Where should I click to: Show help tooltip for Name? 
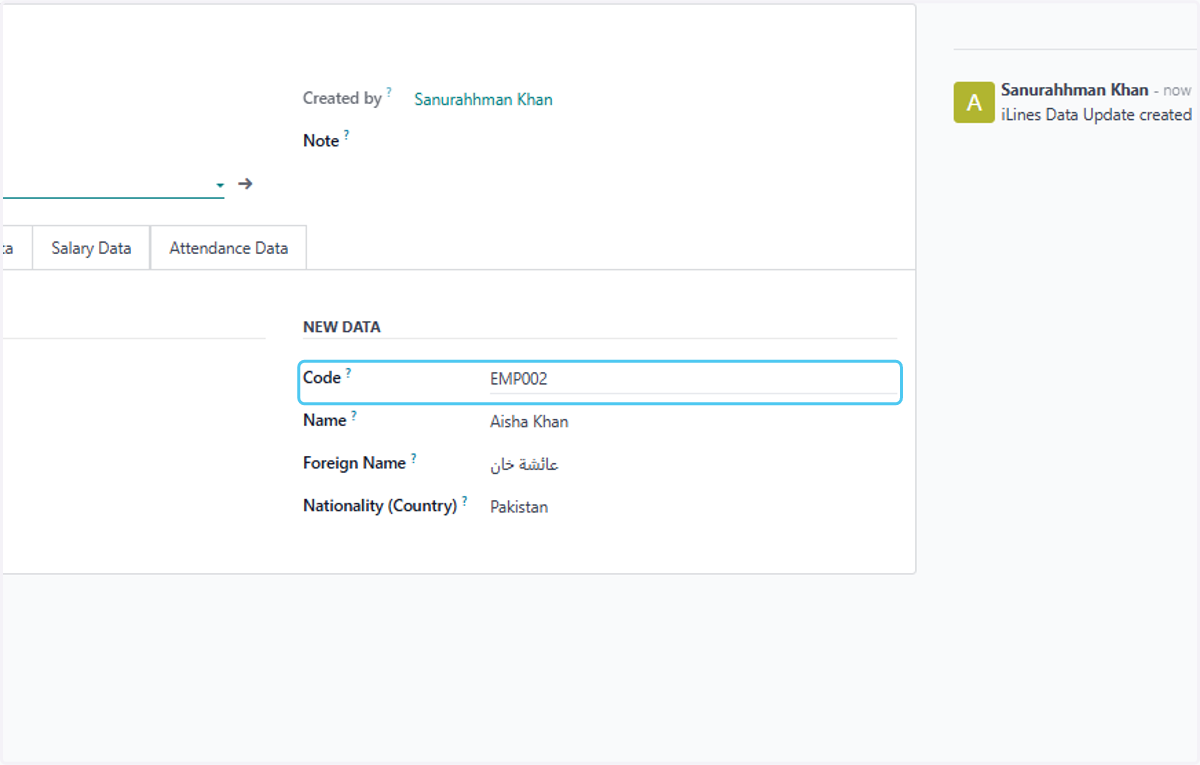(x=354, y=414)
